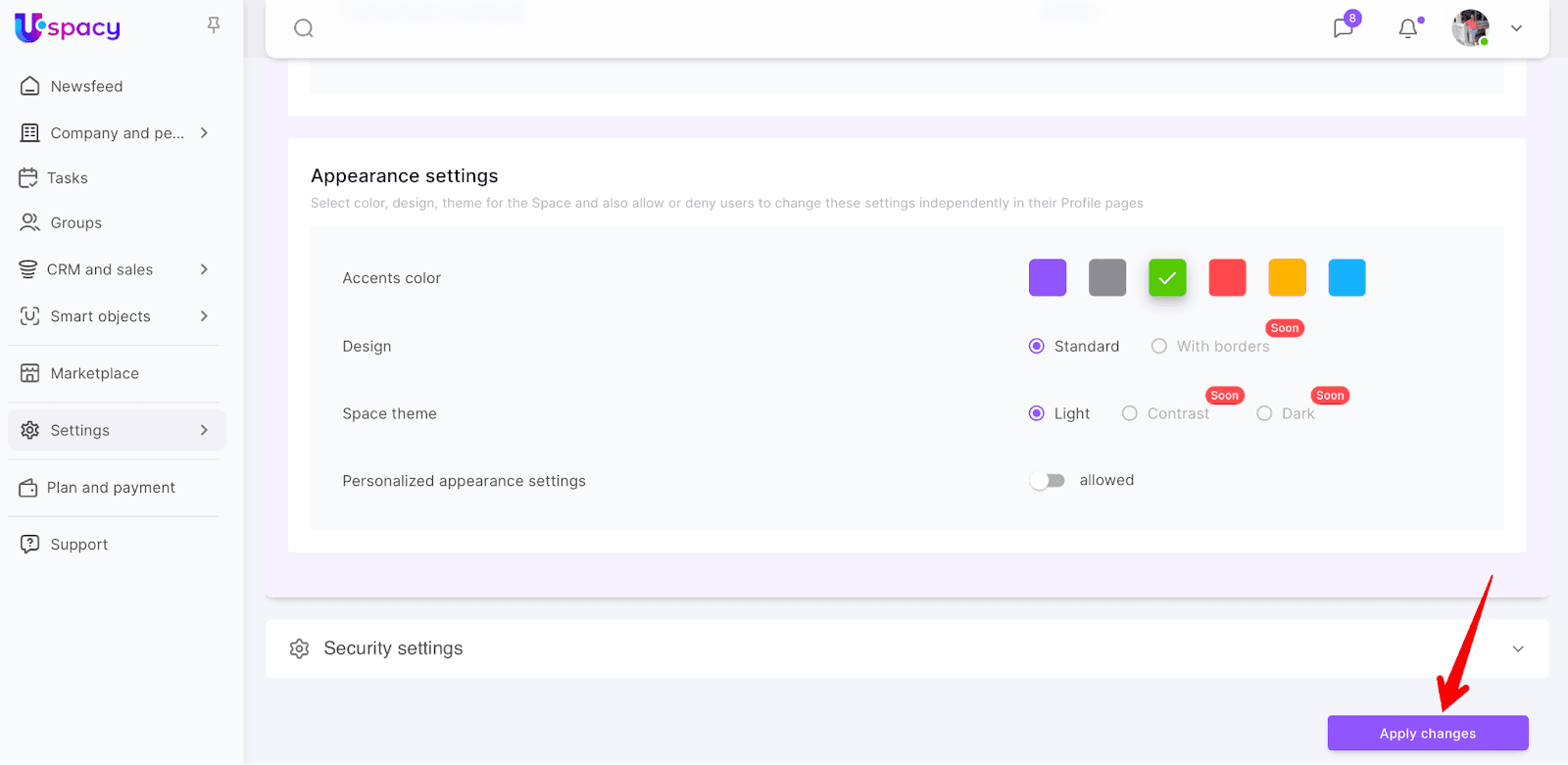The height and width of the screenshot is (765, 1568).
Task: Go to Newsfeed in sidebar
Action: tap(86, 86)
